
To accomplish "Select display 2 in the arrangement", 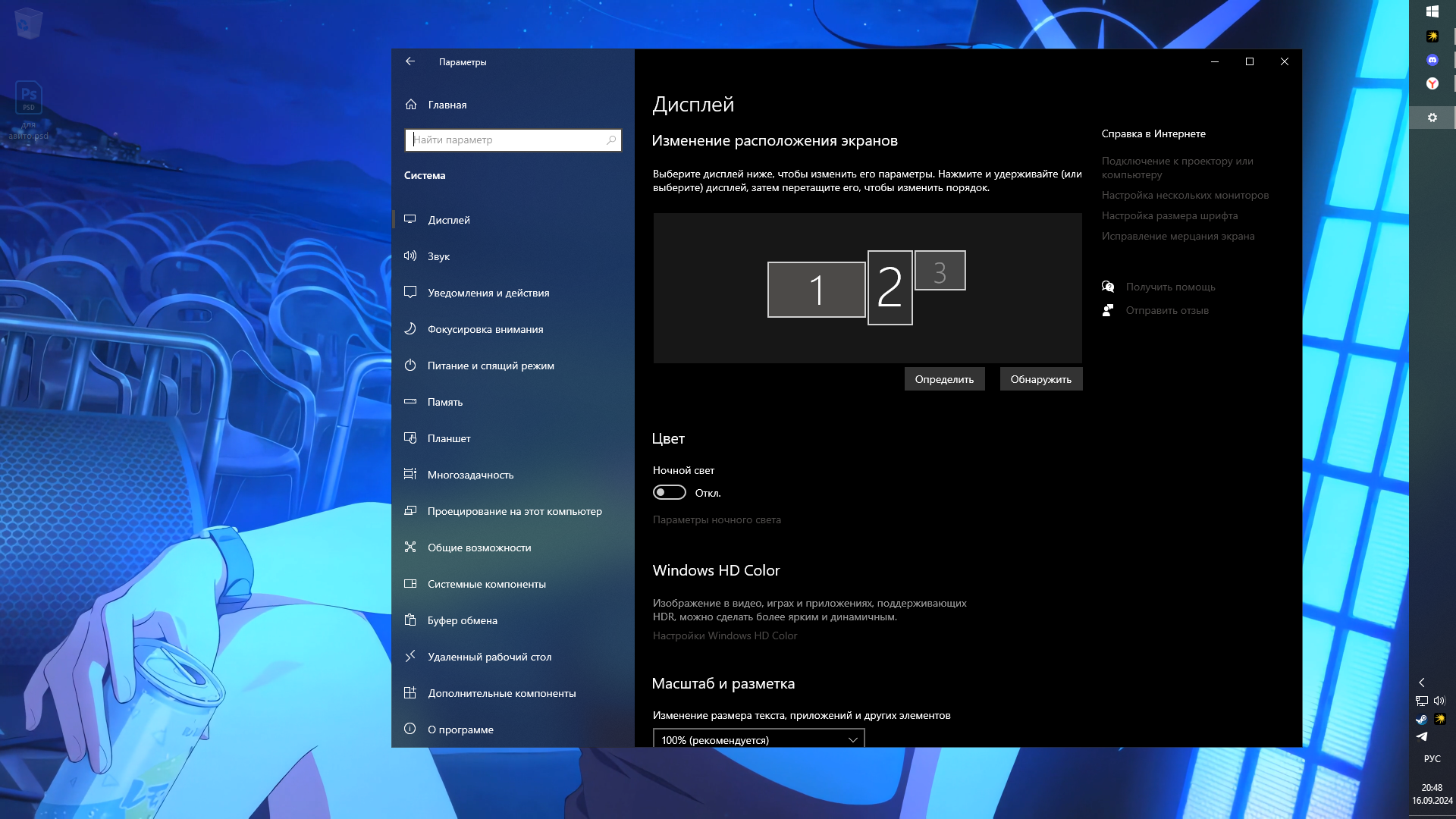I will 890,287.
